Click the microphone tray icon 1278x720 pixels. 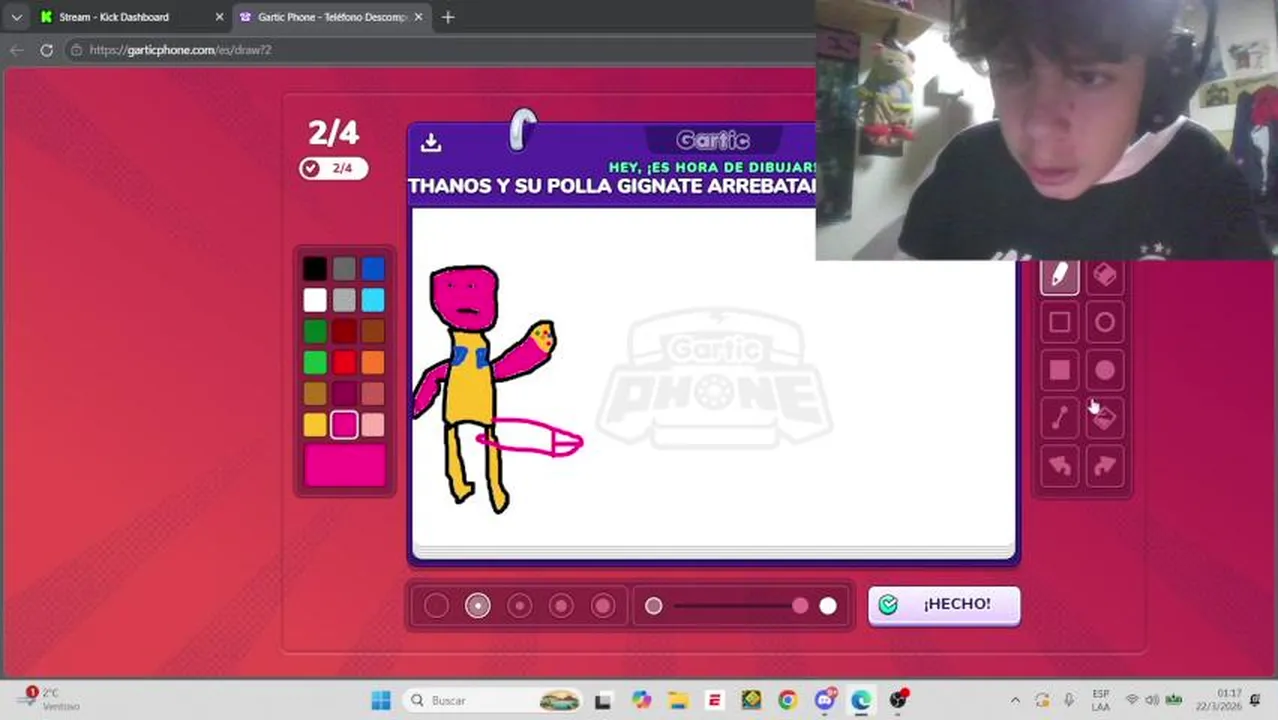coord(1069,700)
